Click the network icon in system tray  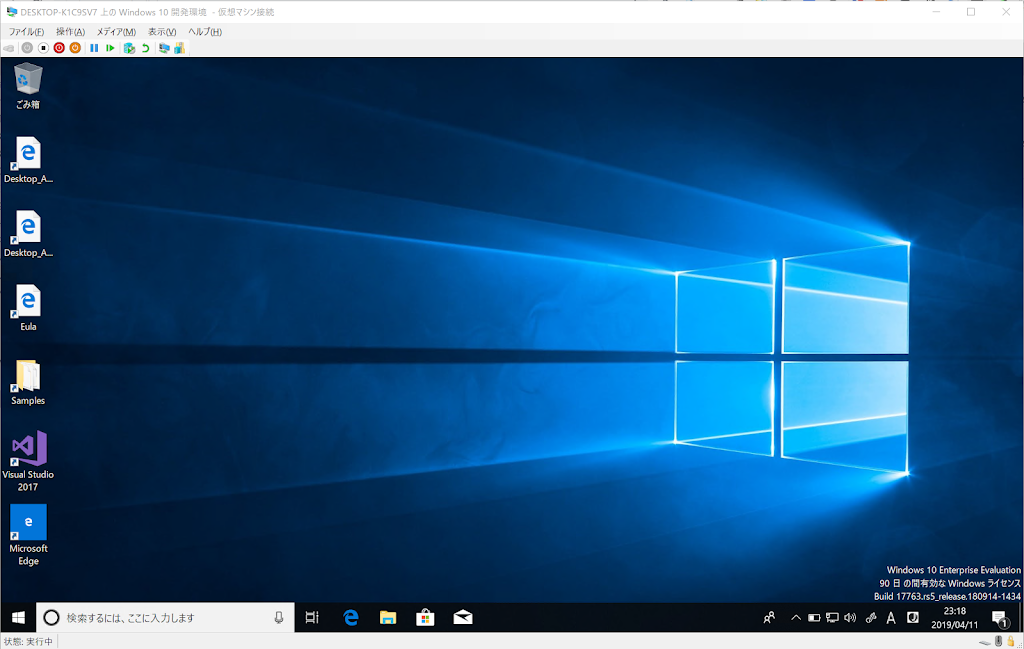(x=832, y=618)
